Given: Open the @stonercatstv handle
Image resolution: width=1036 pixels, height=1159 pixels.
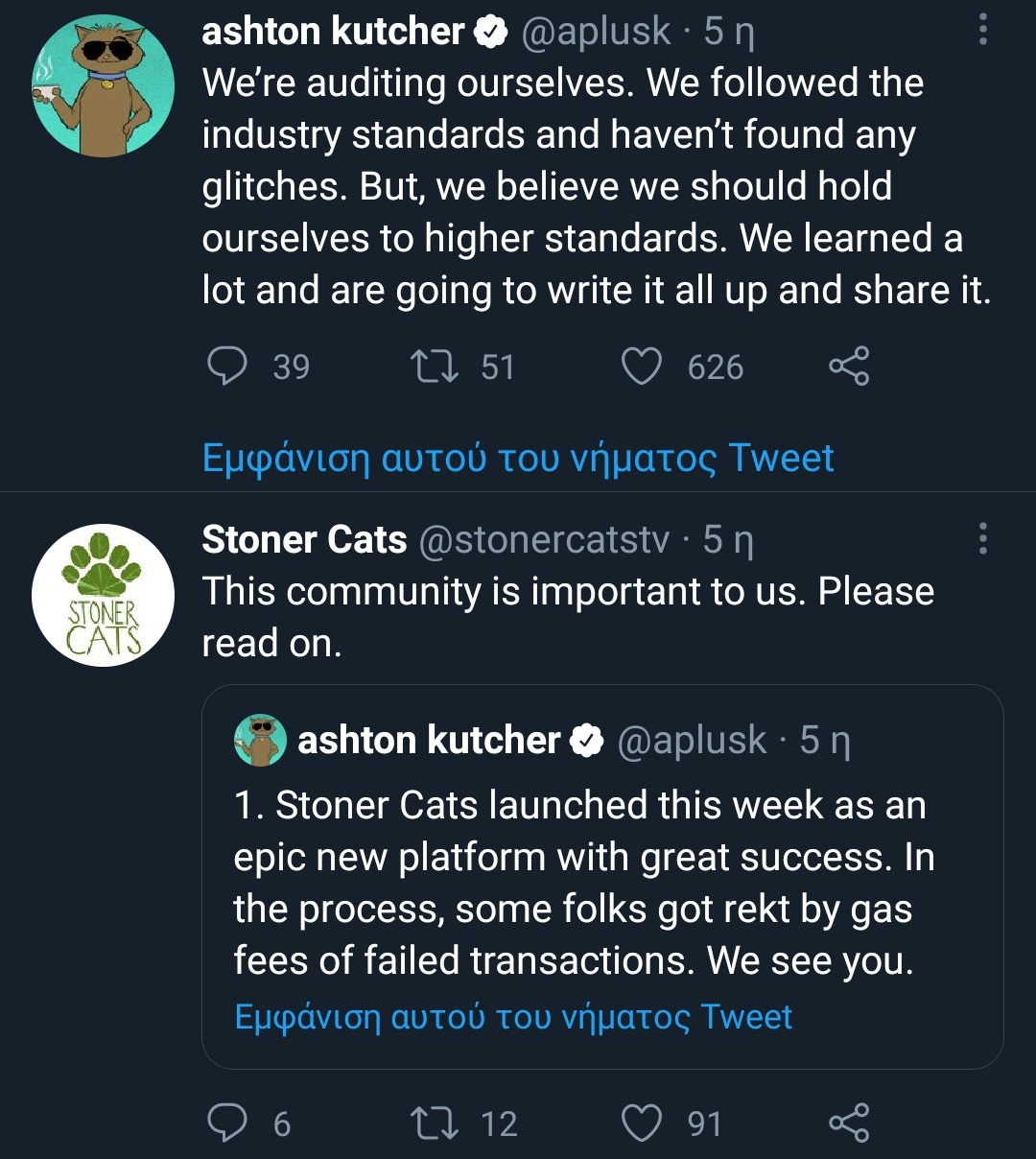Looking at the screenshot, I should coord(544,540).
